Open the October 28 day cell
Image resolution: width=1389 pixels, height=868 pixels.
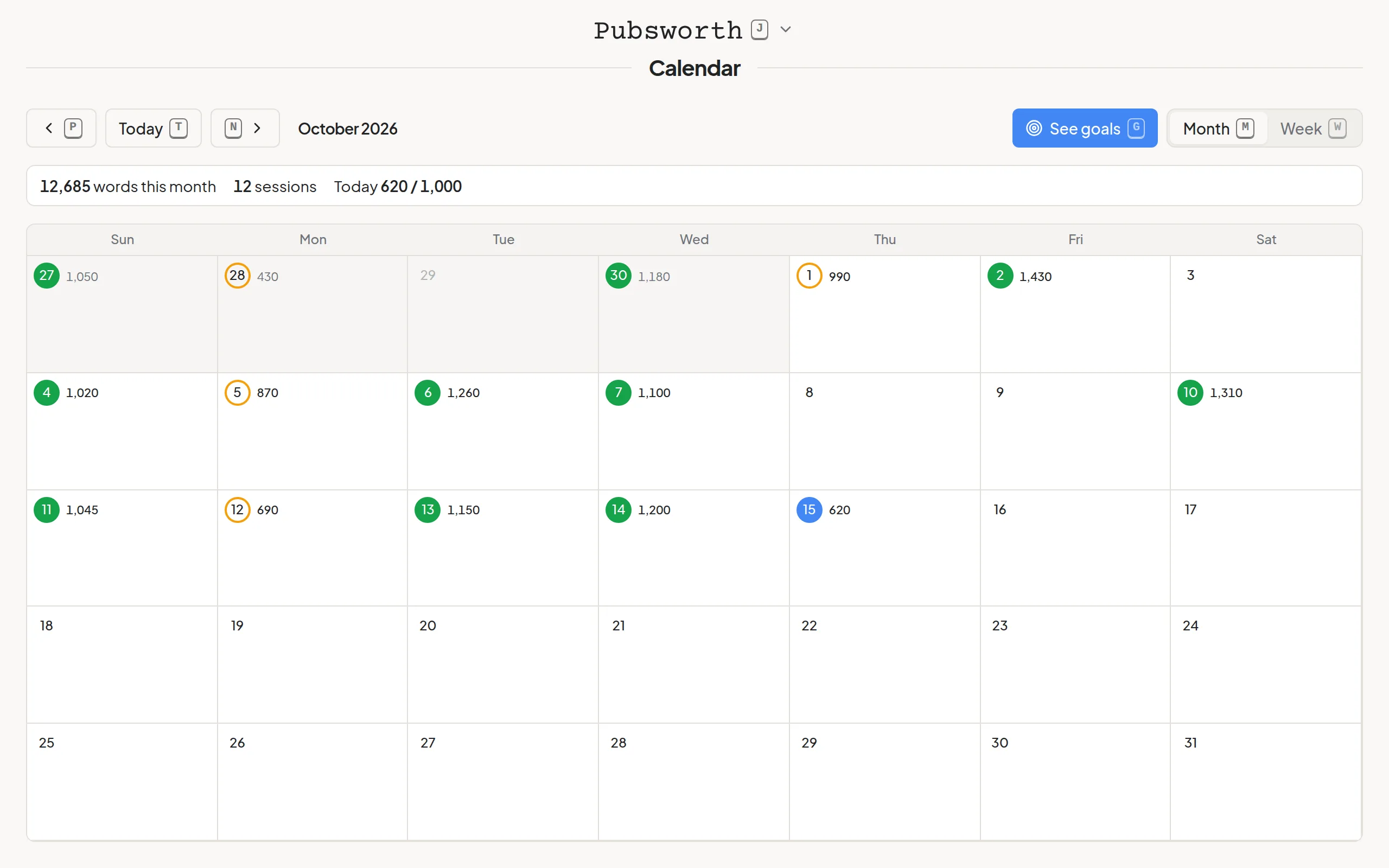pyautogui.click(x=693, y=782)
